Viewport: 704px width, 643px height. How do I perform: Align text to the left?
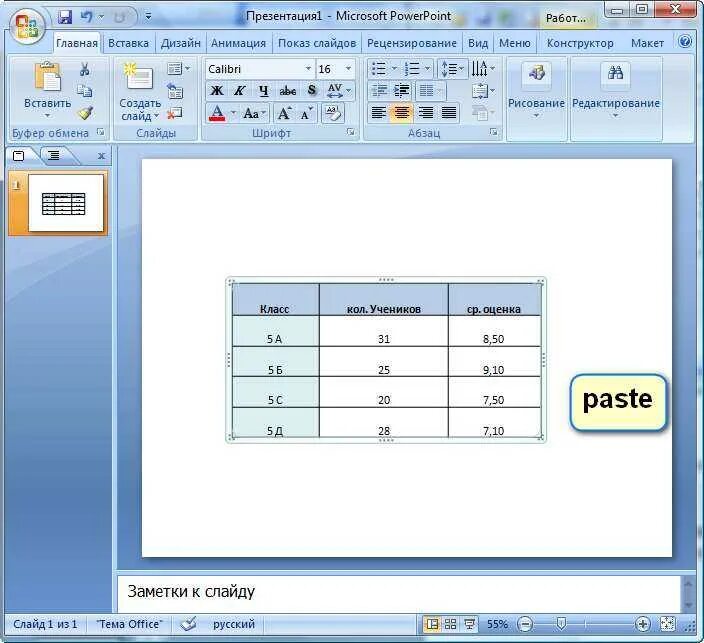point(378,113)
